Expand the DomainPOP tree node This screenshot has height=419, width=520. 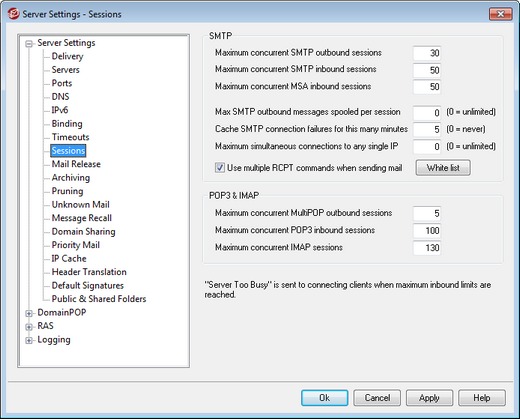click(x=29, y=313)
